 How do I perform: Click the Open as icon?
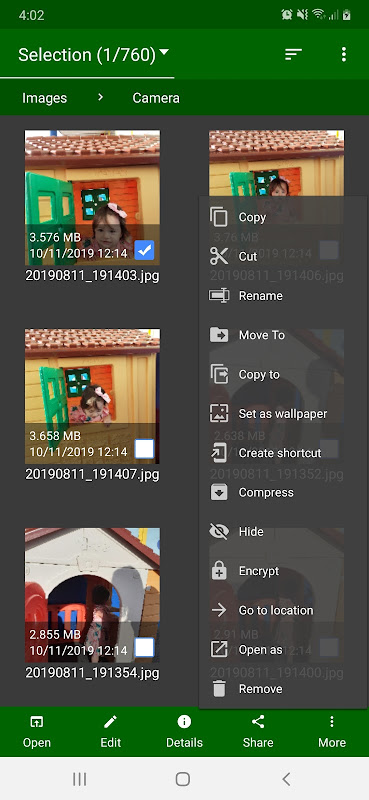[x=219, y=649]
